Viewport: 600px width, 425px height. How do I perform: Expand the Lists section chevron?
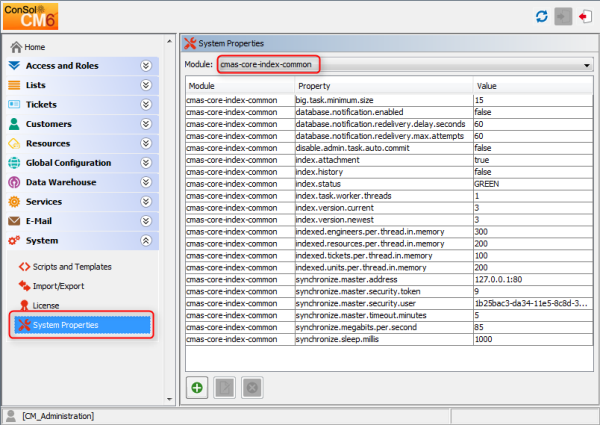pos(146,85)
